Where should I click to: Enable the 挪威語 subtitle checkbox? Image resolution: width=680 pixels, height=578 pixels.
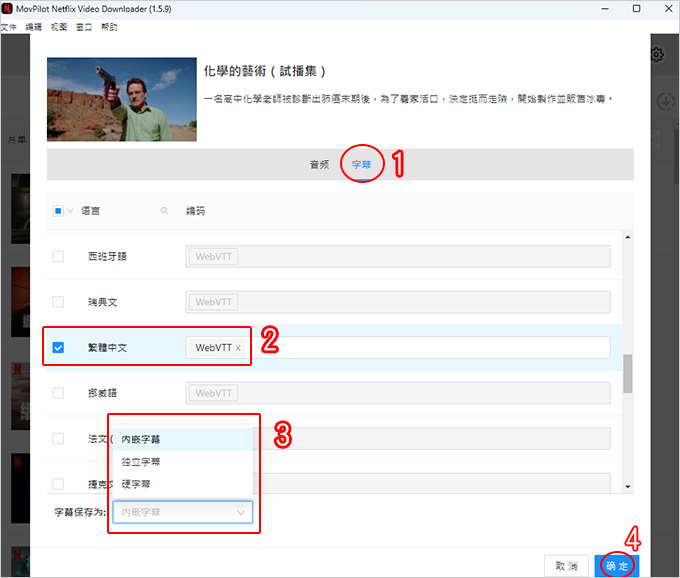[x=58, y=393]
